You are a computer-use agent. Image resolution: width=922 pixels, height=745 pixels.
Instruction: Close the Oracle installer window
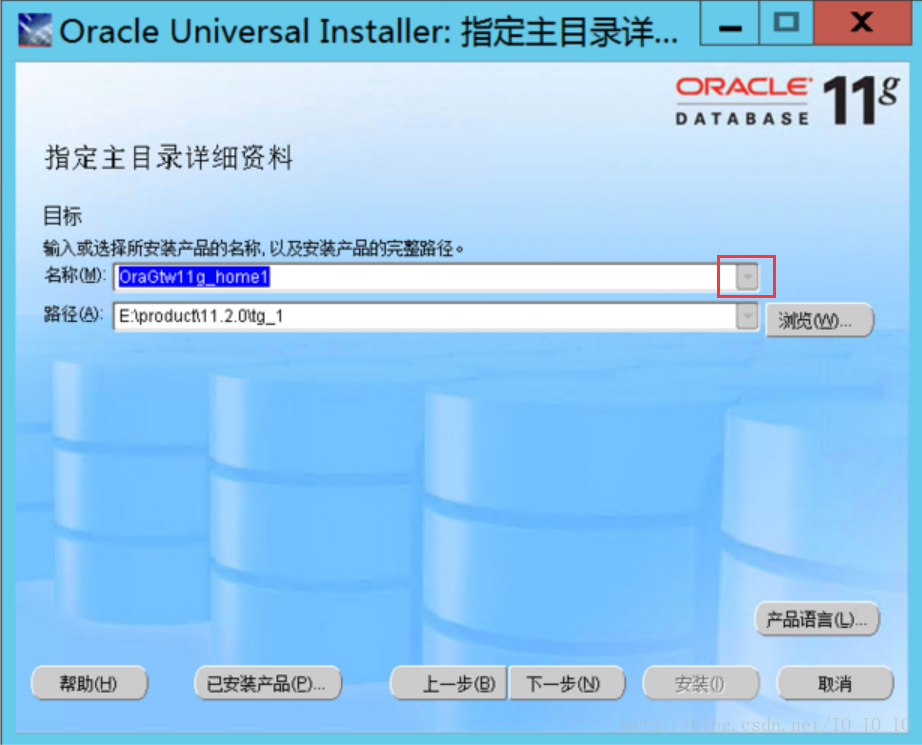tap(862, 23)
